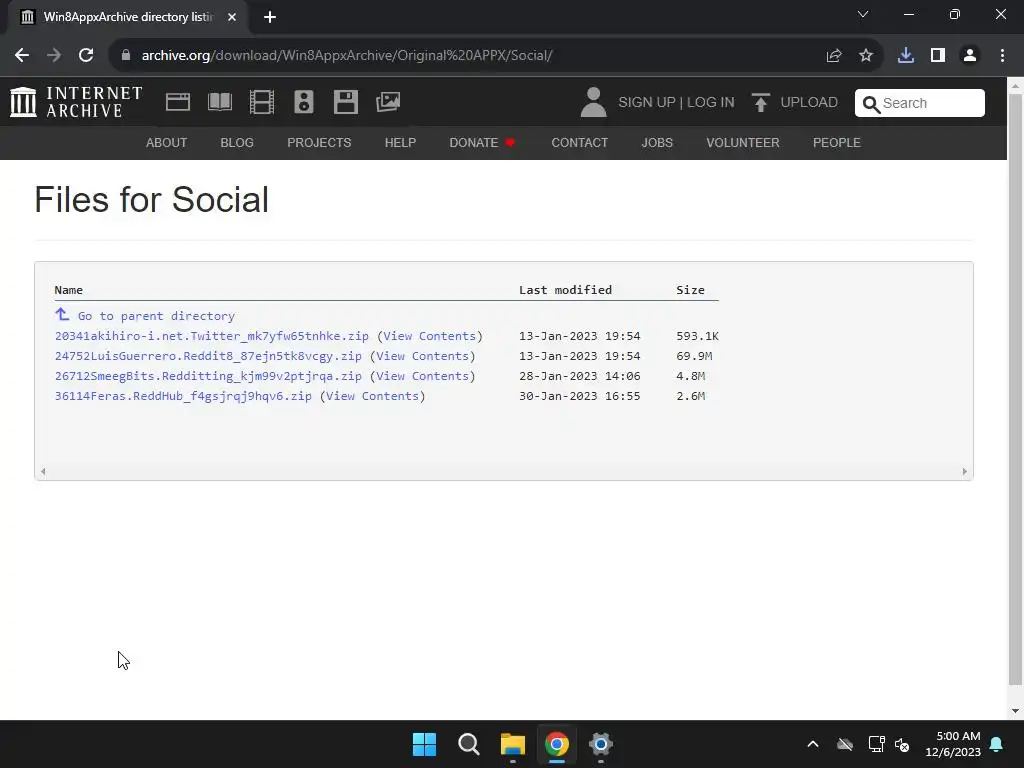Open the Images icon in header
This screenshot has width=1024, height=768.
coord(388,102)
